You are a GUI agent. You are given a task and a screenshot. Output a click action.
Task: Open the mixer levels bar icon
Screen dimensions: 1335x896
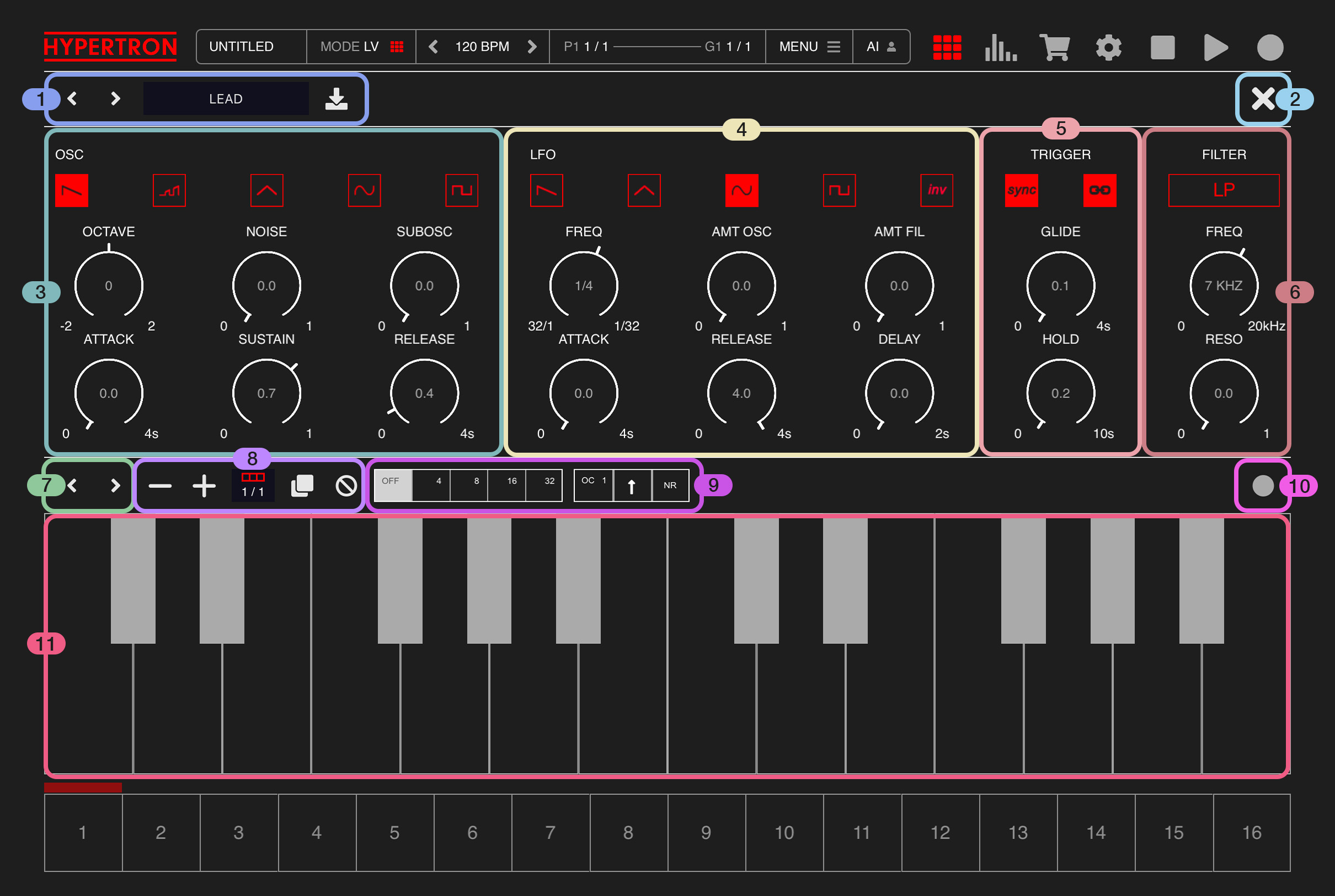tap(1001, 47)
